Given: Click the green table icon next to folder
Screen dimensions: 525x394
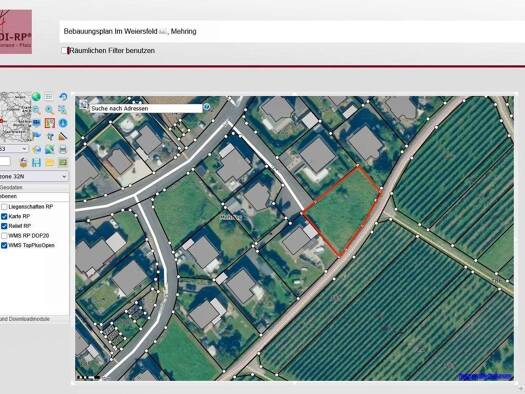Looking at the screenshot, I should (63, 163).
